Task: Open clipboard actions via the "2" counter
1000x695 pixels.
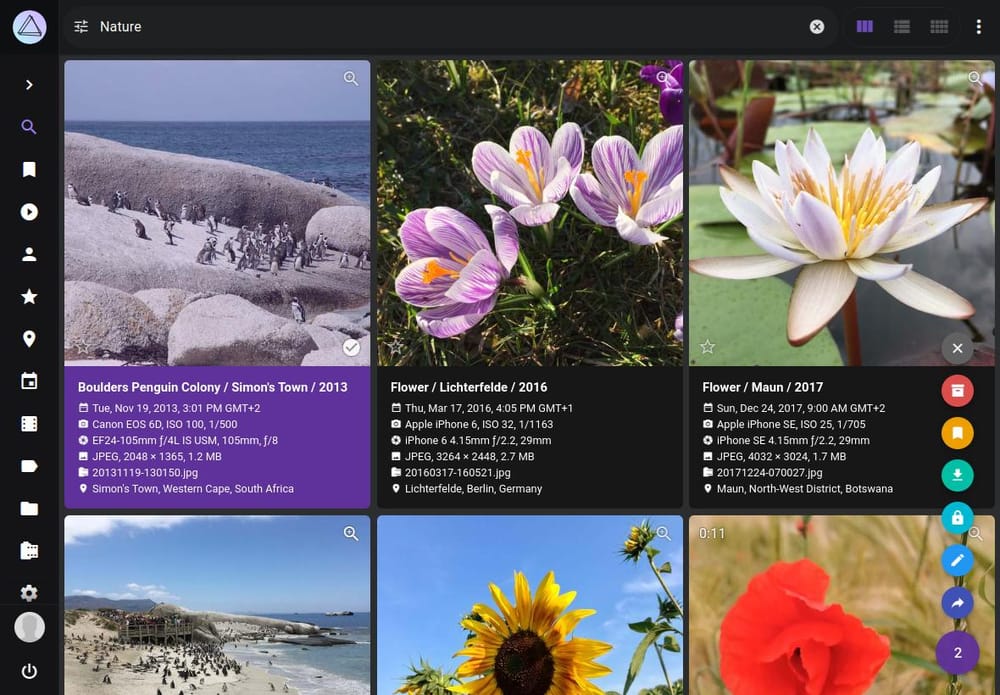Action: [x=958, y=652]
